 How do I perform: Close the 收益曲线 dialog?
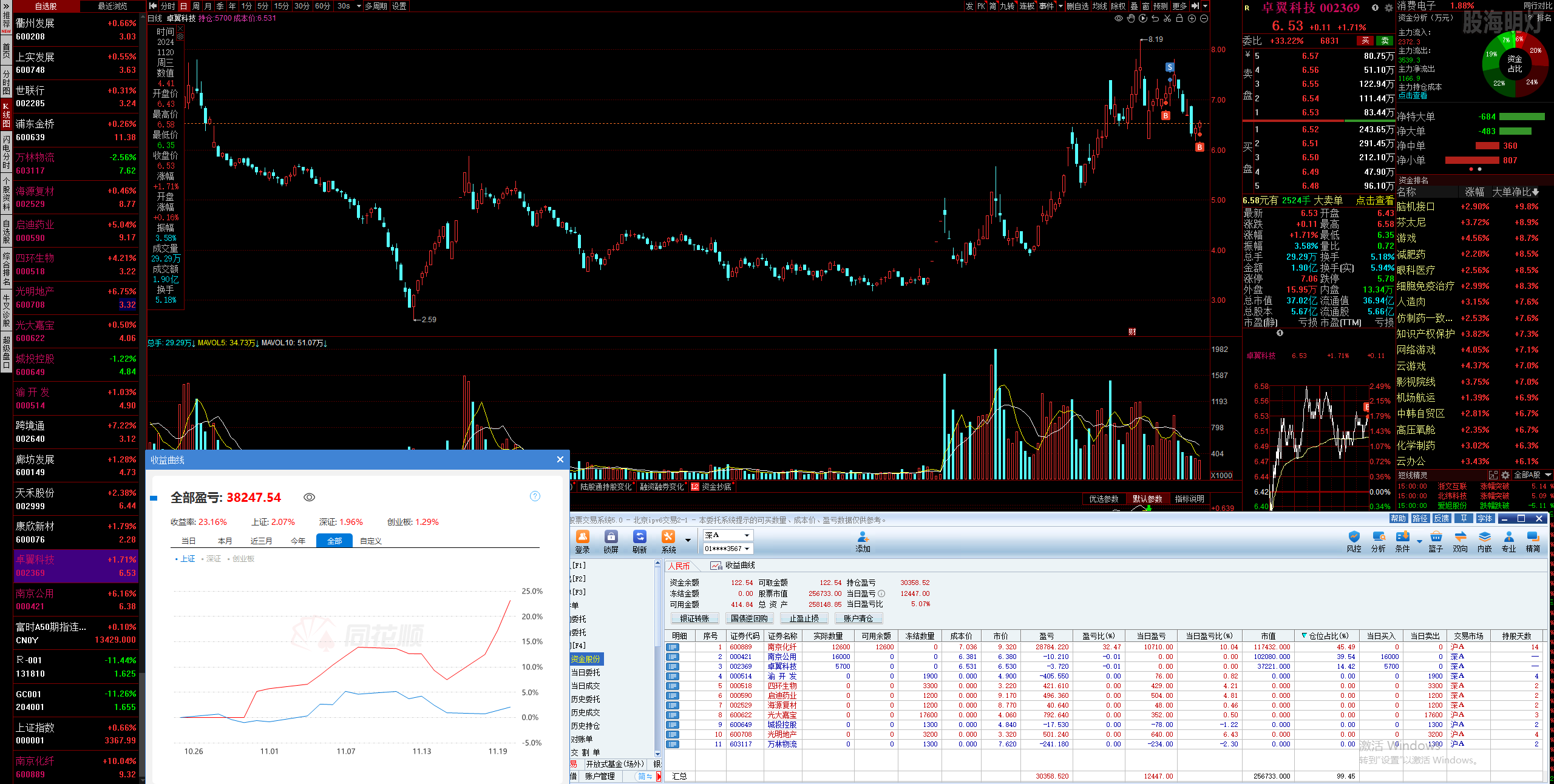tap(560, 459)
